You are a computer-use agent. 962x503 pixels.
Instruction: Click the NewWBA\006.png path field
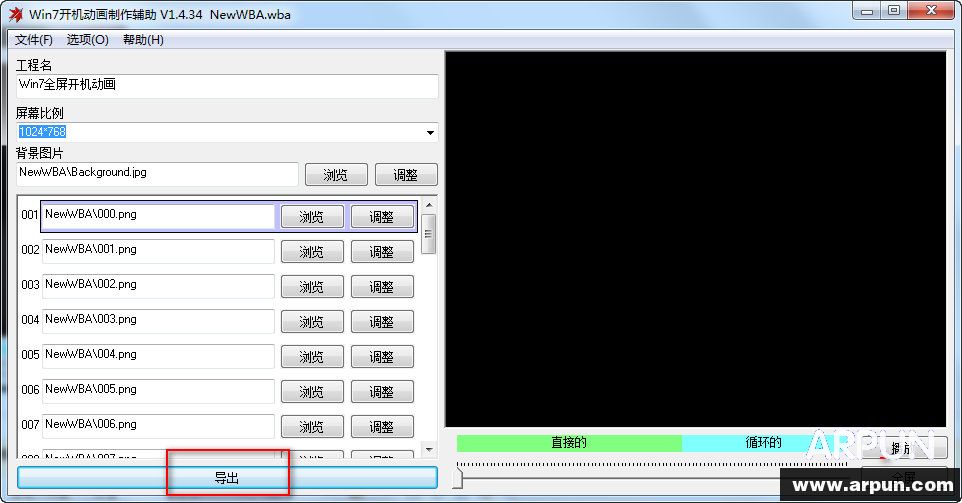158,426
